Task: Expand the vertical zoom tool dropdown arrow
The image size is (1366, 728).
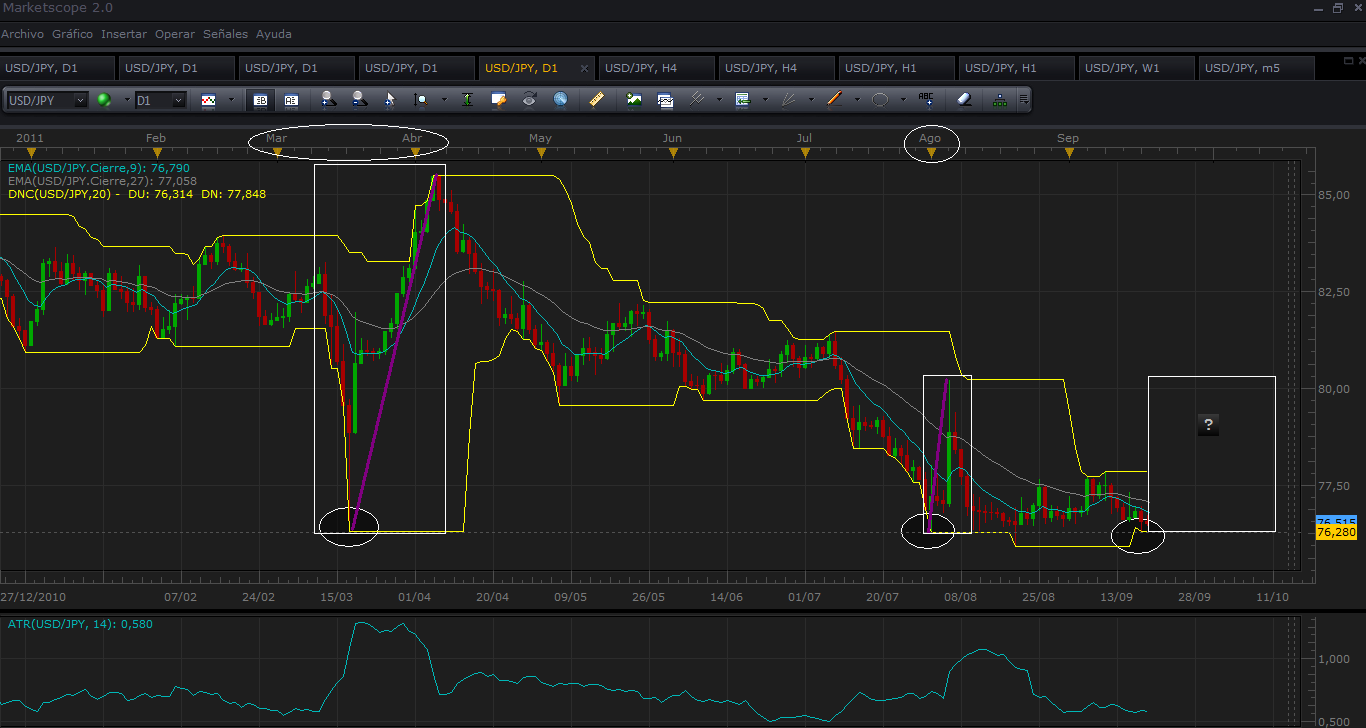Action: point(444,100)
